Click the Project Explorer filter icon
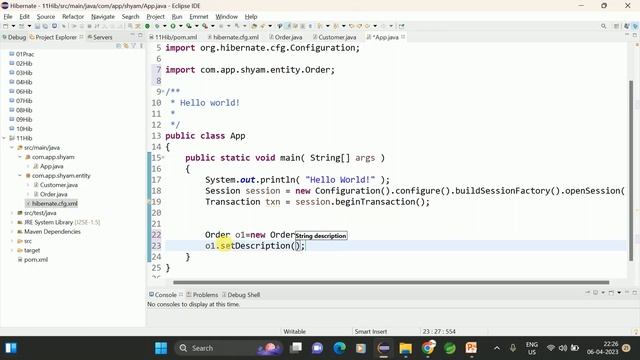Image resolution: width=640 pixels, height=360 pixels. pos(133,46)
